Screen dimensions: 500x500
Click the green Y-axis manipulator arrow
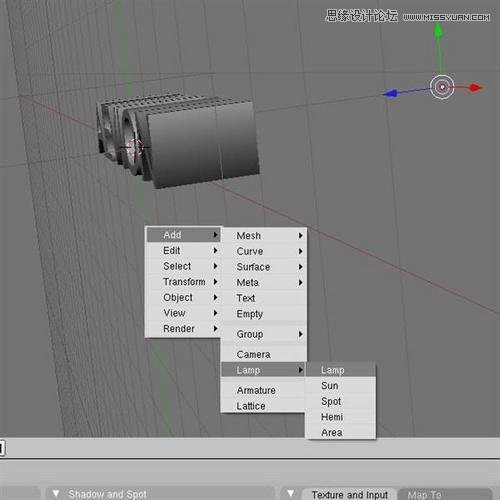click(439, 32)
